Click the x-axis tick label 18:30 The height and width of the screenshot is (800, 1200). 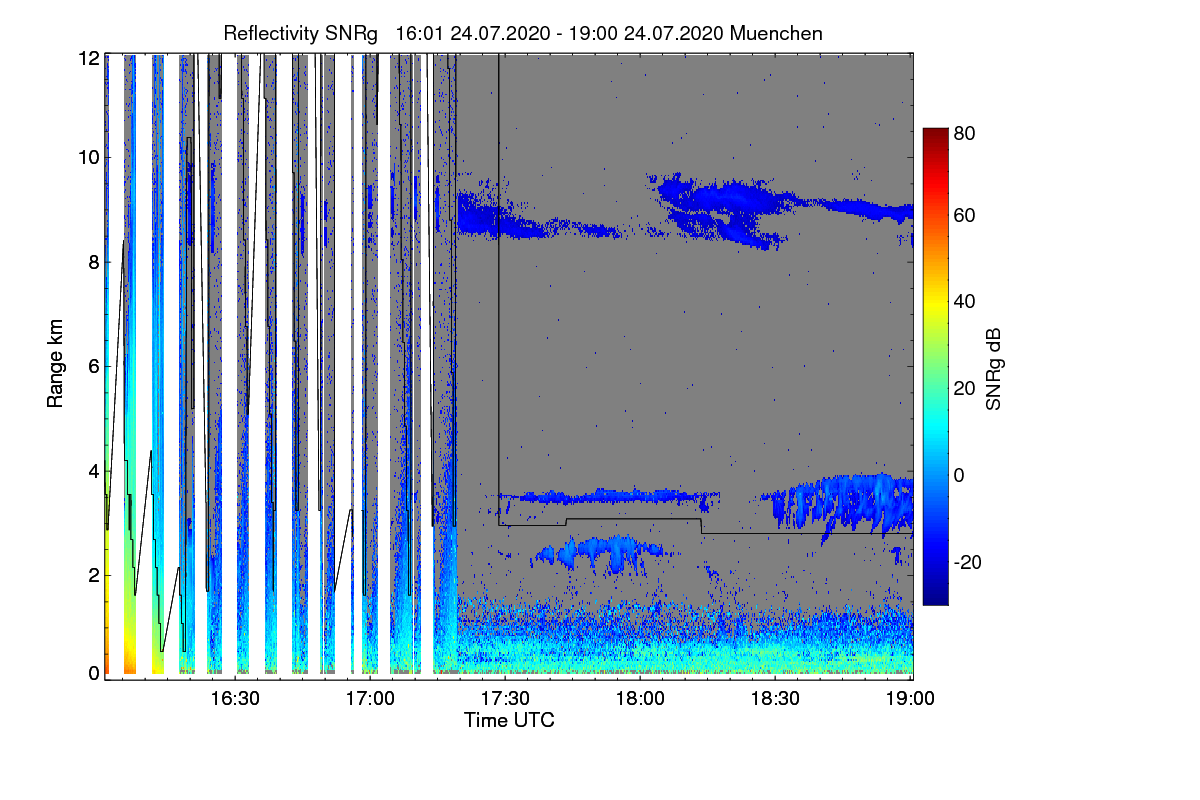click(776, 697)
